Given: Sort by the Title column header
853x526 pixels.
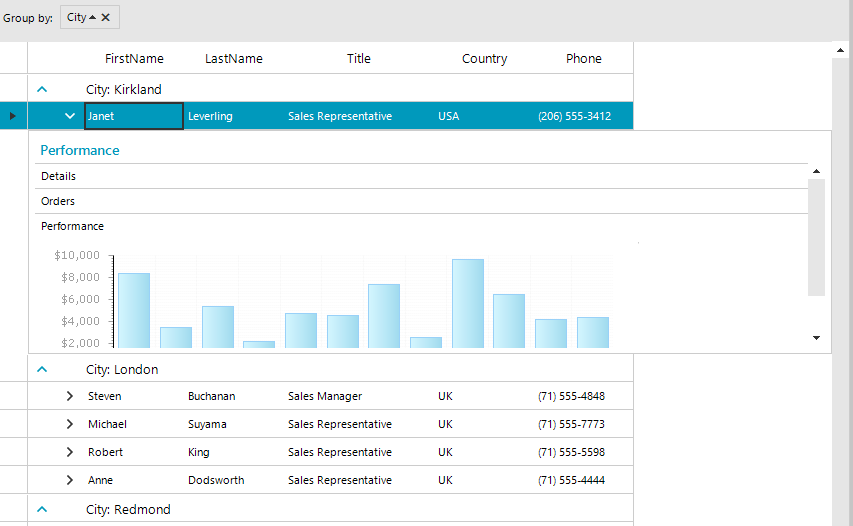Looking at the screenshot, I should (x=359, y=59).
